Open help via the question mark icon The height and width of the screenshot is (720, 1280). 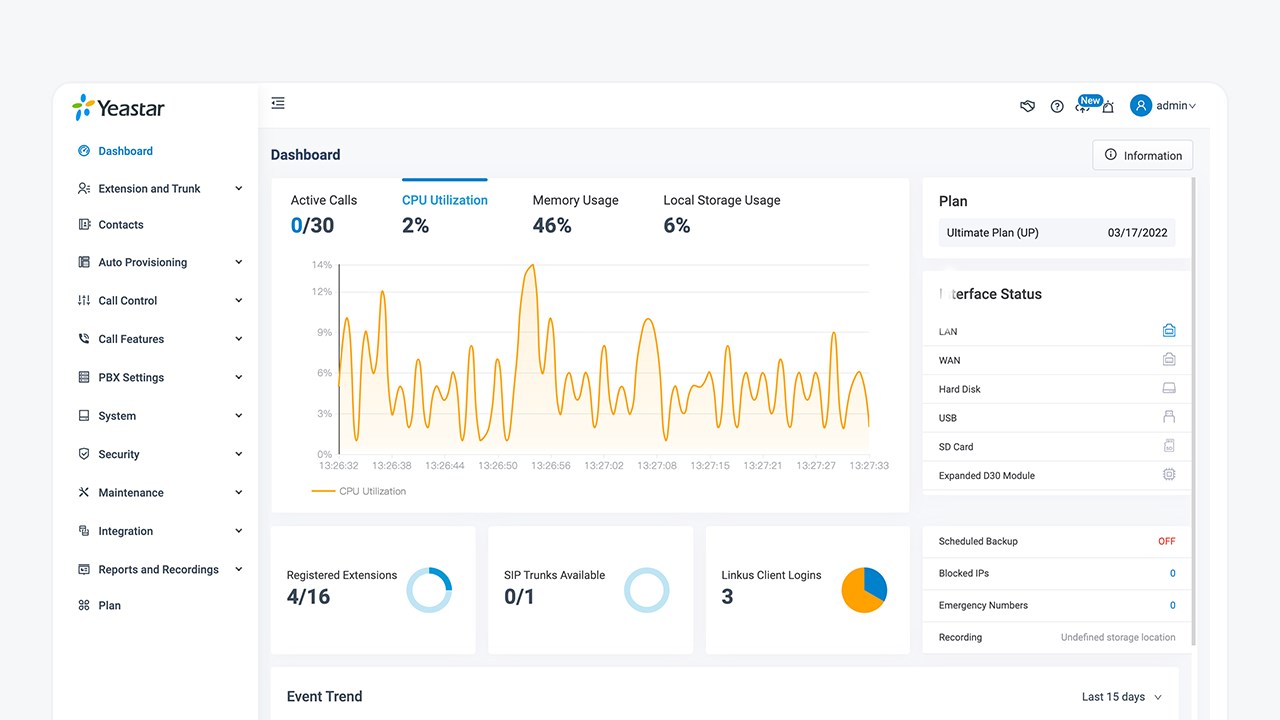(1057, 106)
